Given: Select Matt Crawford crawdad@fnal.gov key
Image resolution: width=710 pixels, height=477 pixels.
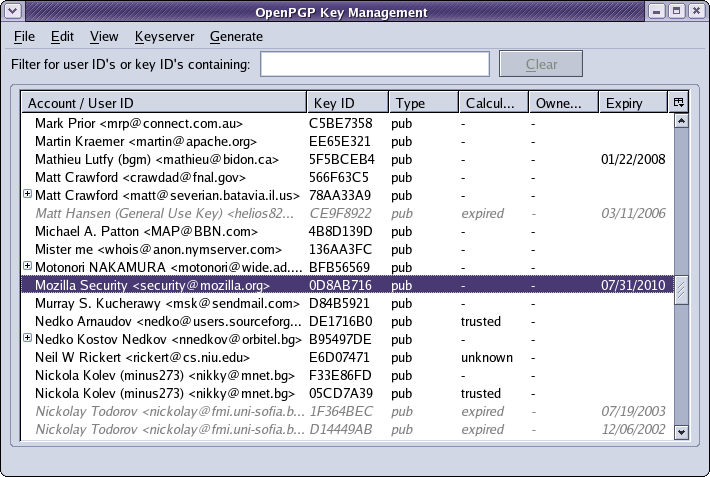Looking at the screenshot, I should point(347,177).
